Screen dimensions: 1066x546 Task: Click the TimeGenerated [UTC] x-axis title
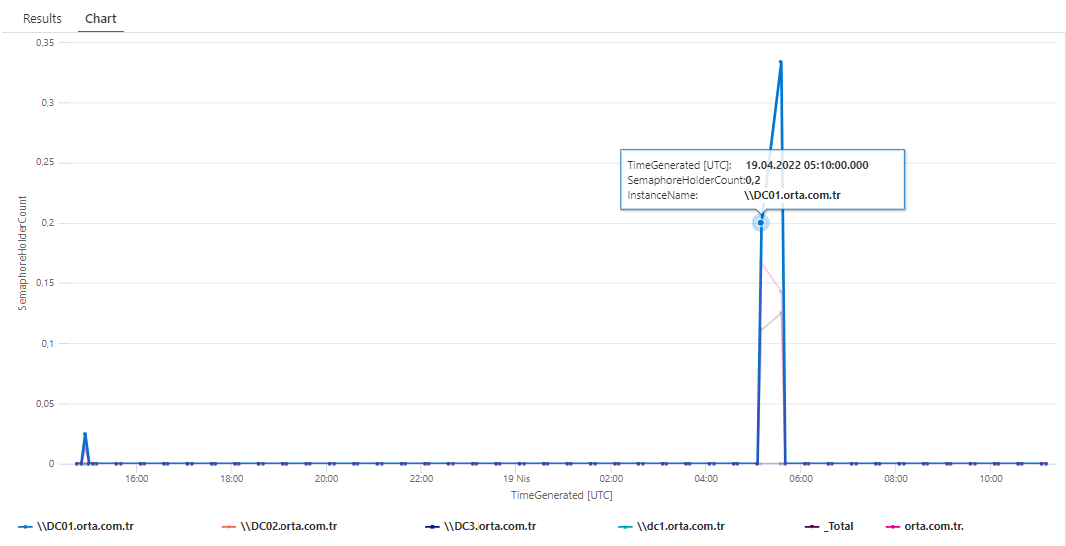[562, 495]
